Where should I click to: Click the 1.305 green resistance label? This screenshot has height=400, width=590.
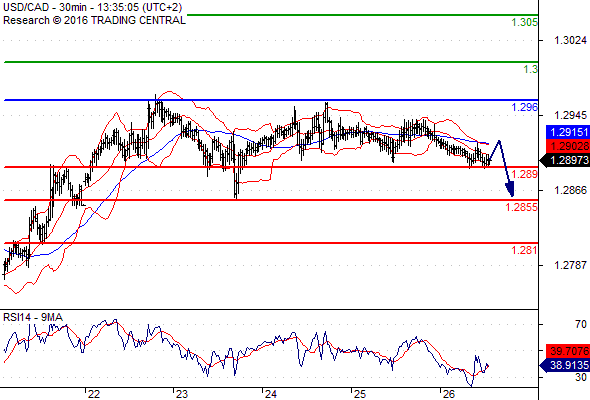525,23
